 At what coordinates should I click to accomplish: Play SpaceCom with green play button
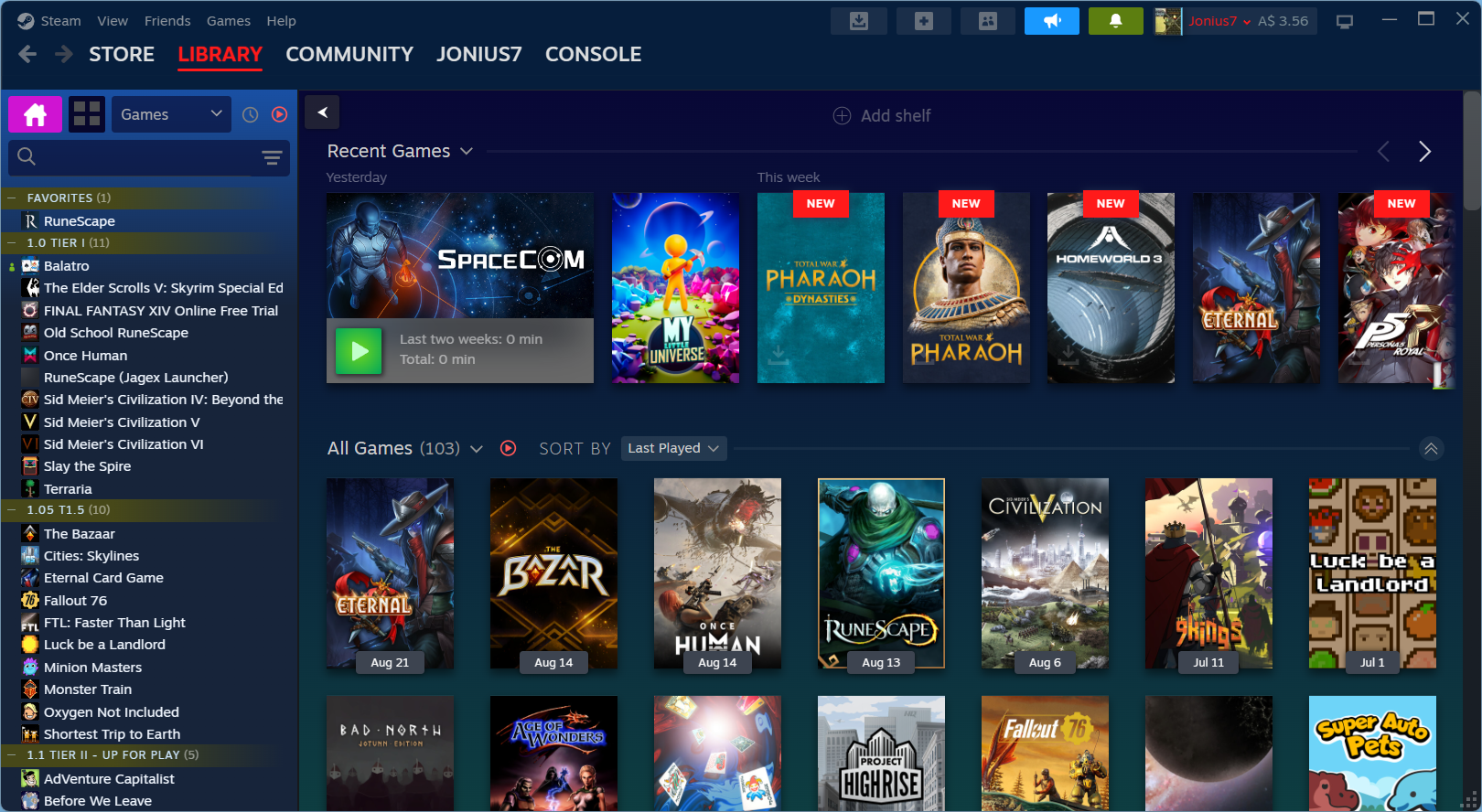pyautogui.click(x=359, y=351)
